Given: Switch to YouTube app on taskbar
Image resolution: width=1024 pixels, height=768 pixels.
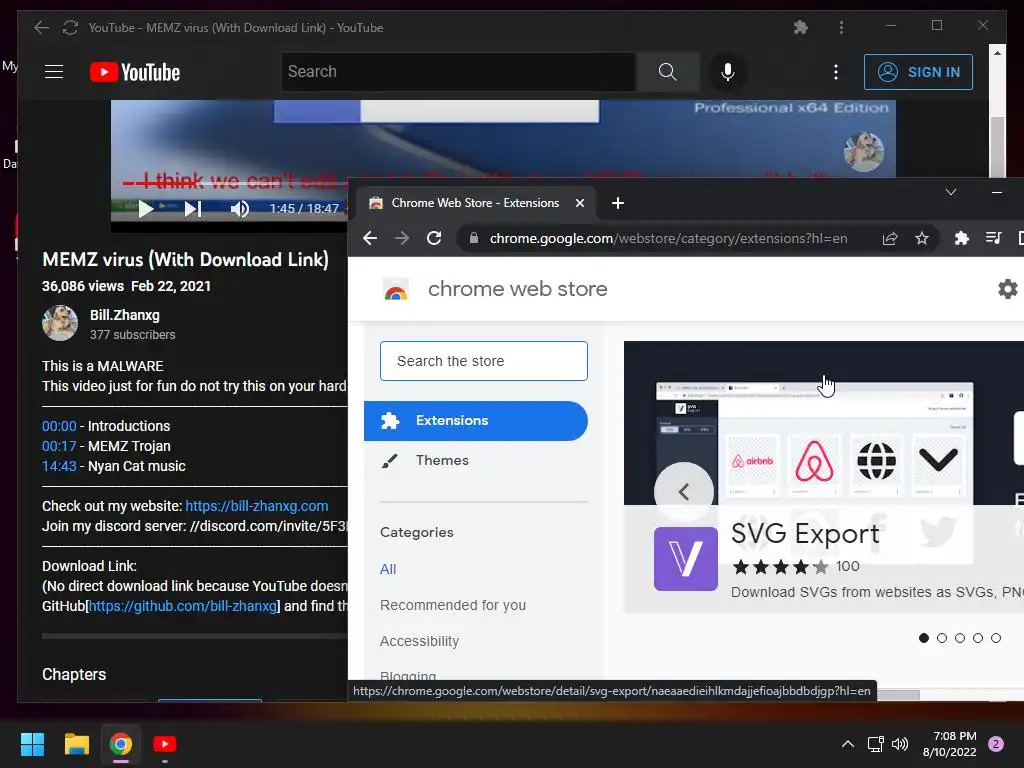Looking at the screenshot, I should coord(165,744).
